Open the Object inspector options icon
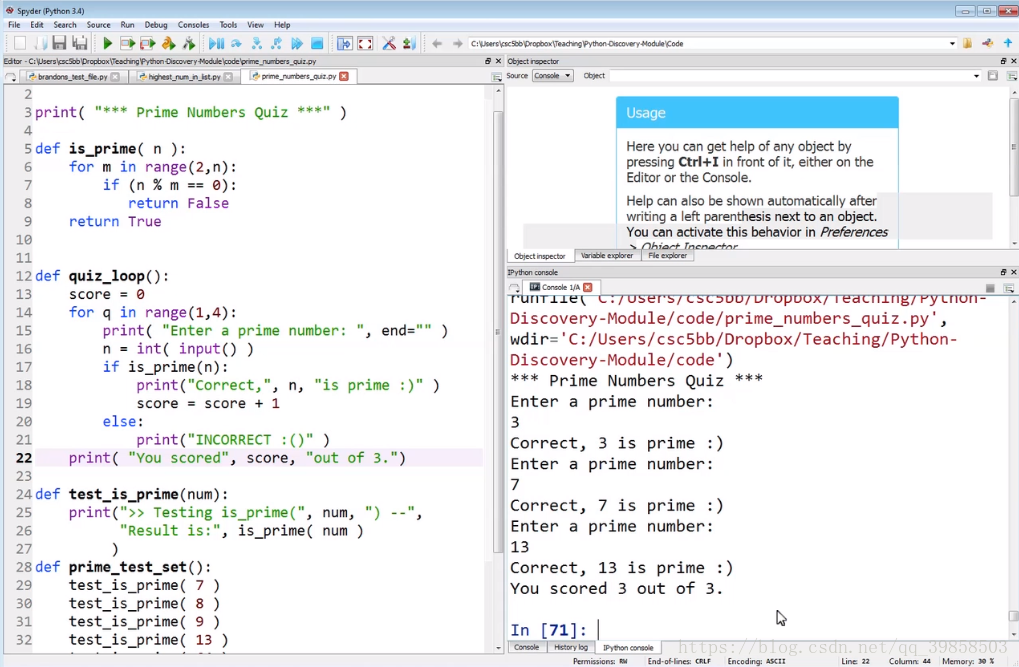The width and height of the screenshot is (1019, 667). (1012, 75)
